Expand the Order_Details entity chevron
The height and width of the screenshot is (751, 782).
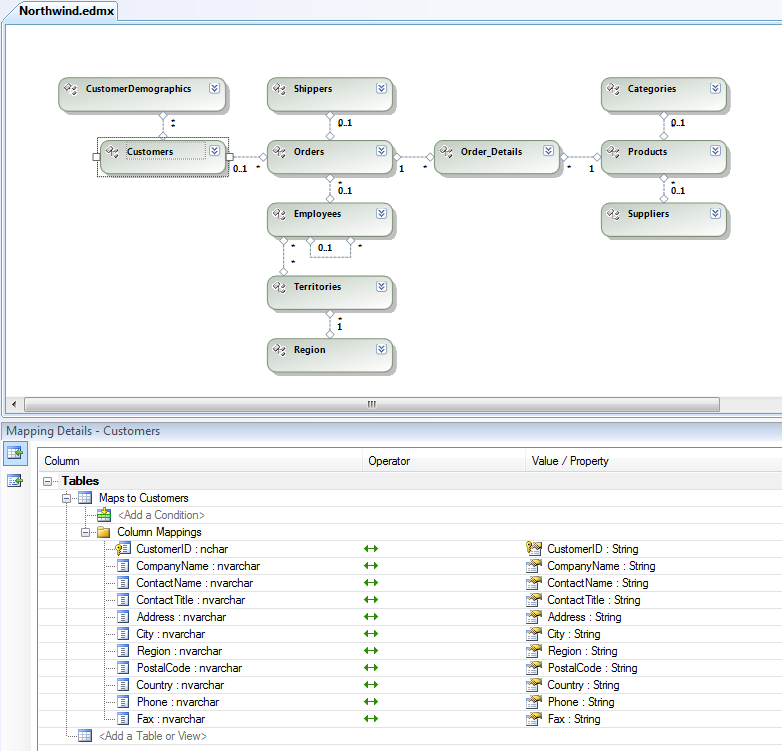pos(549,151)
